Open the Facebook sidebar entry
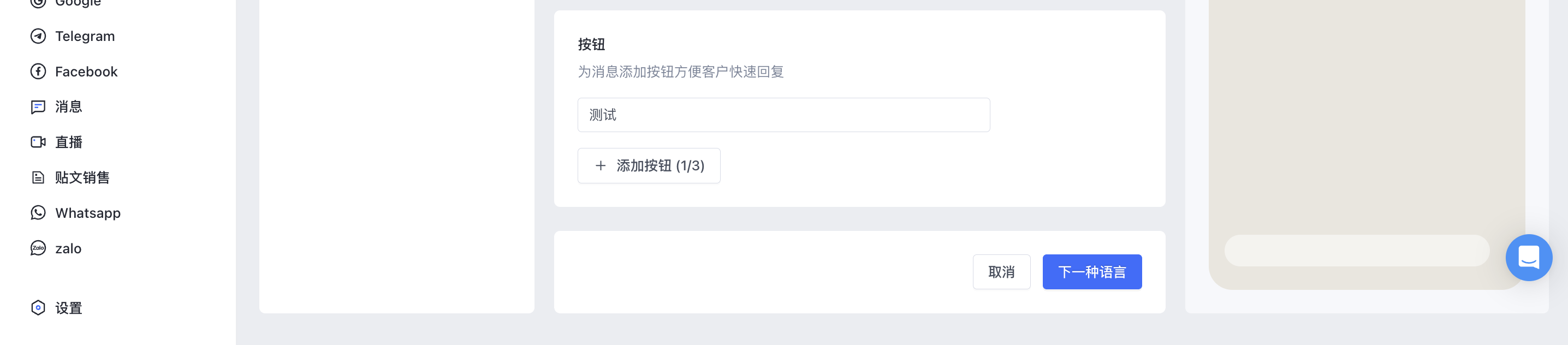This screenshot has width=1568, height=345. (86, 71)
